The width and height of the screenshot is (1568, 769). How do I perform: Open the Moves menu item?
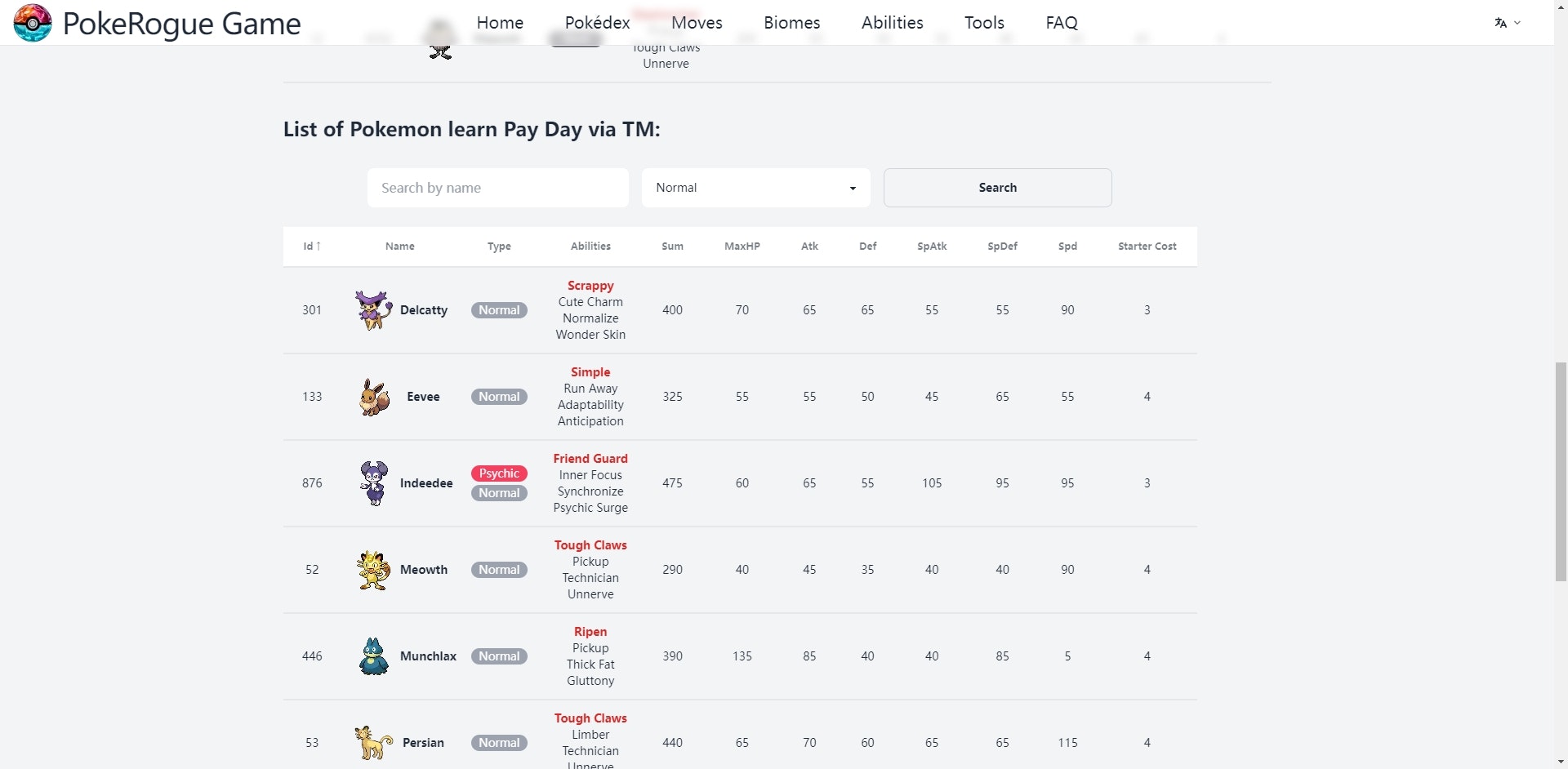pos(697,23)
